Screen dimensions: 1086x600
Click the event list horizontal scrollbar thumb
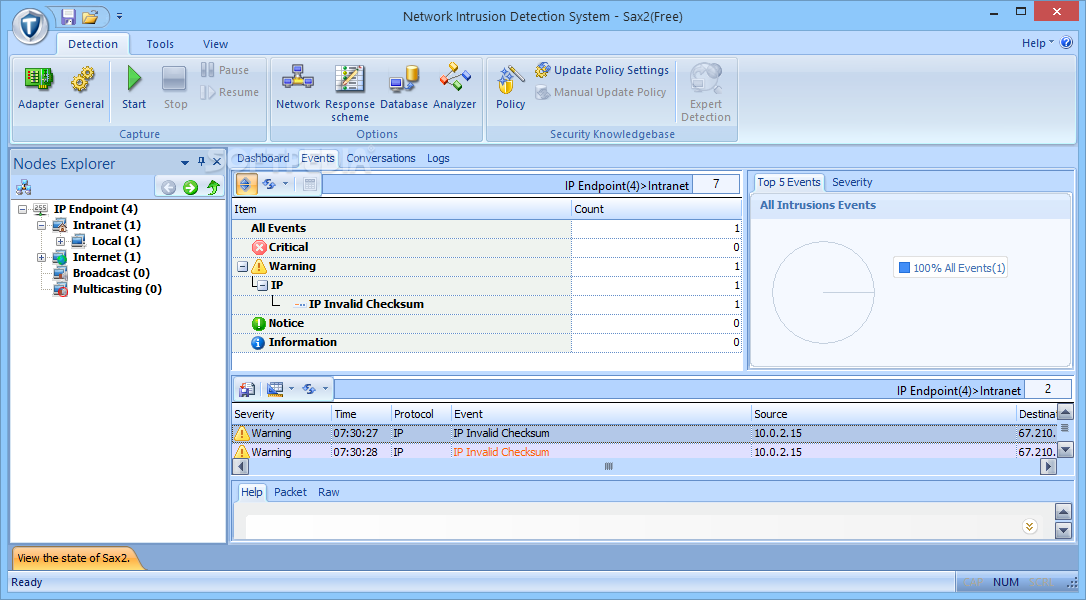point(608,466)
